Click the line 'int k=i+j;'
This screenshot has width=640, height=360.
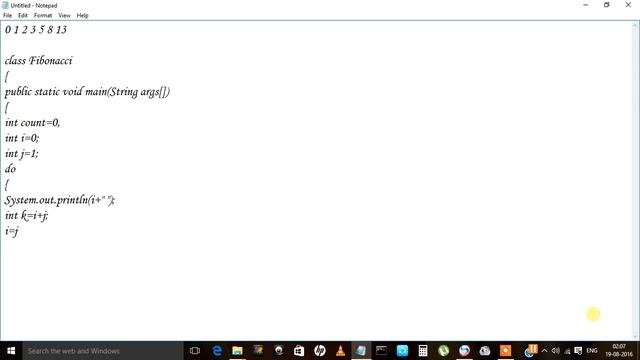coord(26,216)
